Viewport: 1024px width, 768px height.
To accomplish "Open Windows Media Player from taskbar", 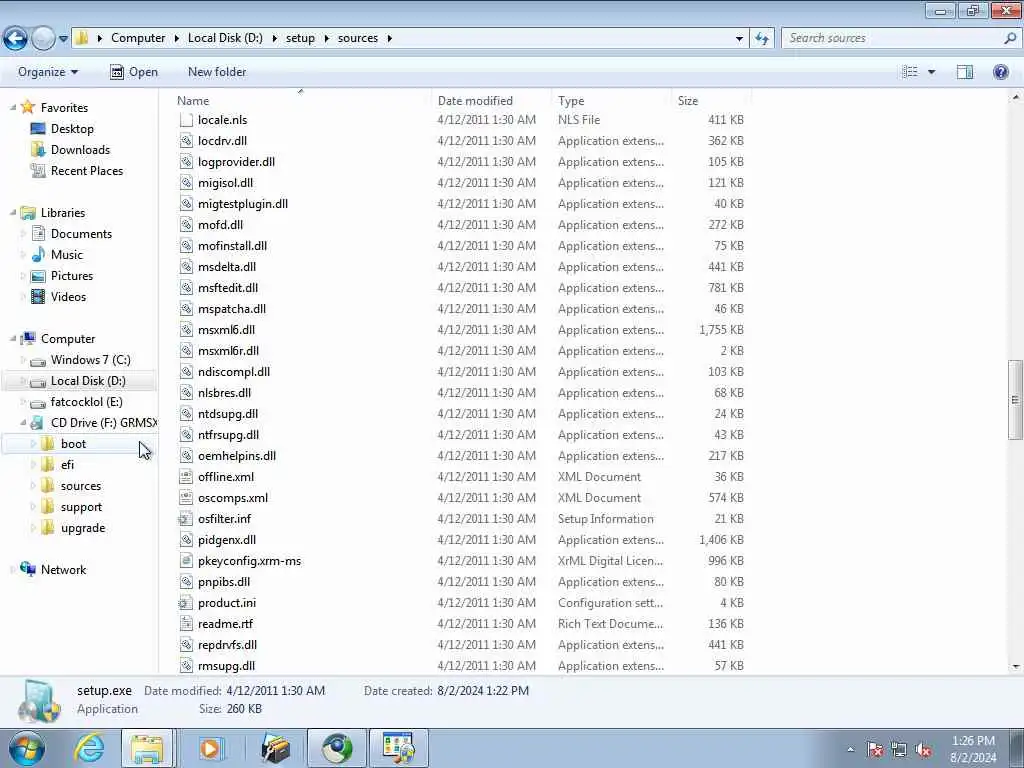I will (210, 748).
